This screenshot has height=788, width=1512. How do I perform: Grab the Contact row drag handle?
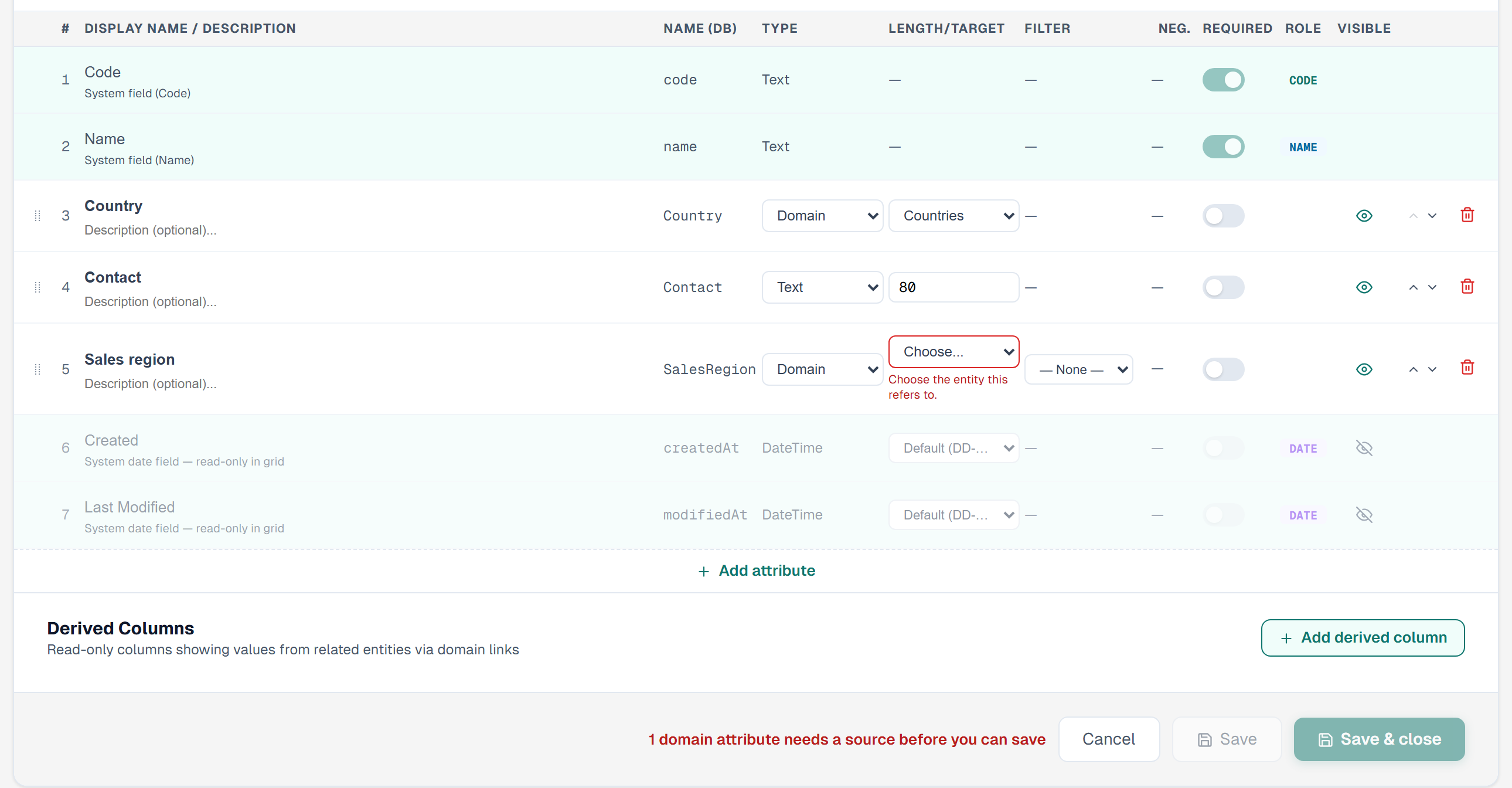[x=38, y=287]
